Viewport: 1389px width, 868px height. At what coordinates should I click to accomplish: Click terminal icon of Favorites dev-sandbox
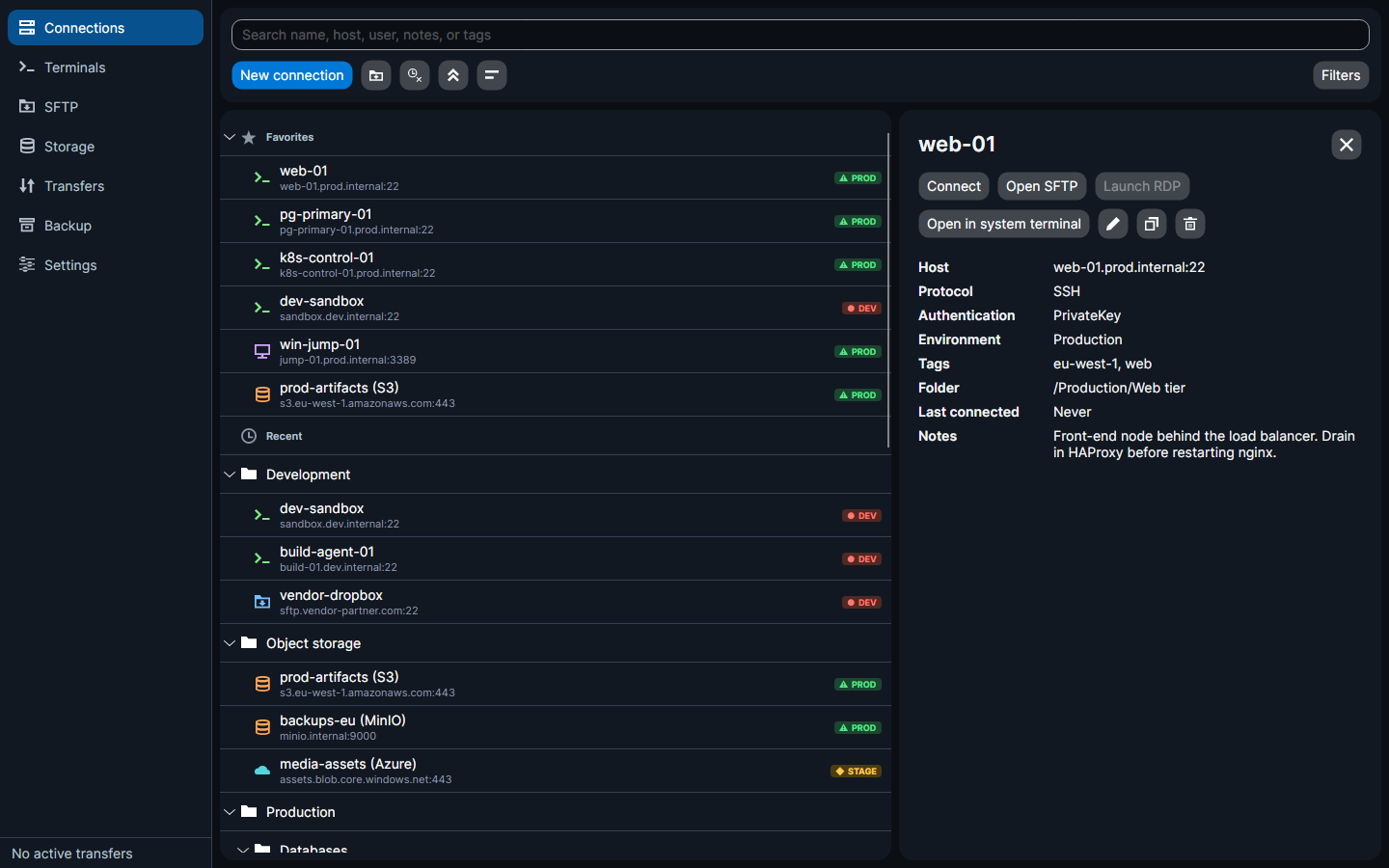(x=261, y=308)
